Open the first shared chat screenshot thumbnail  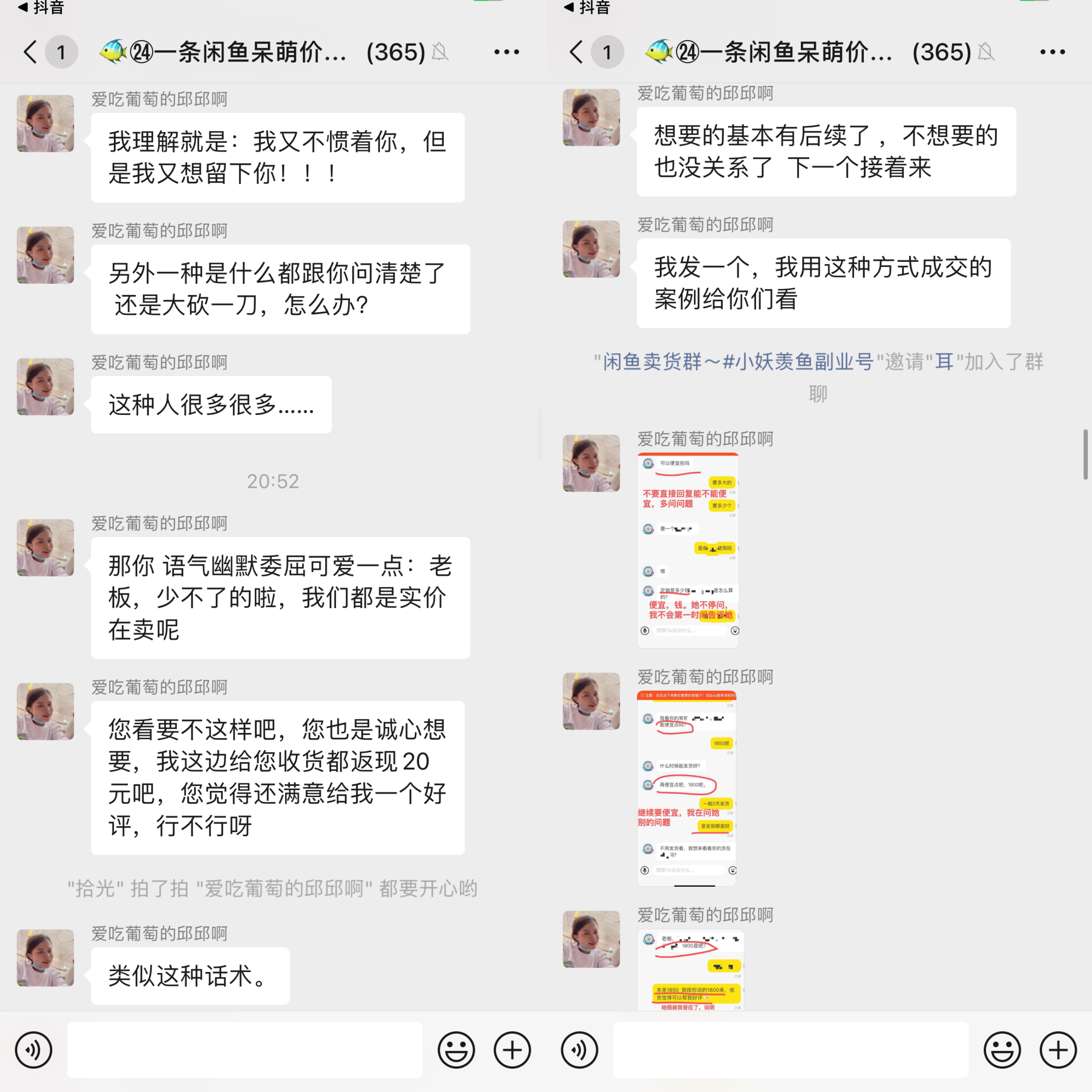point(688,550)
